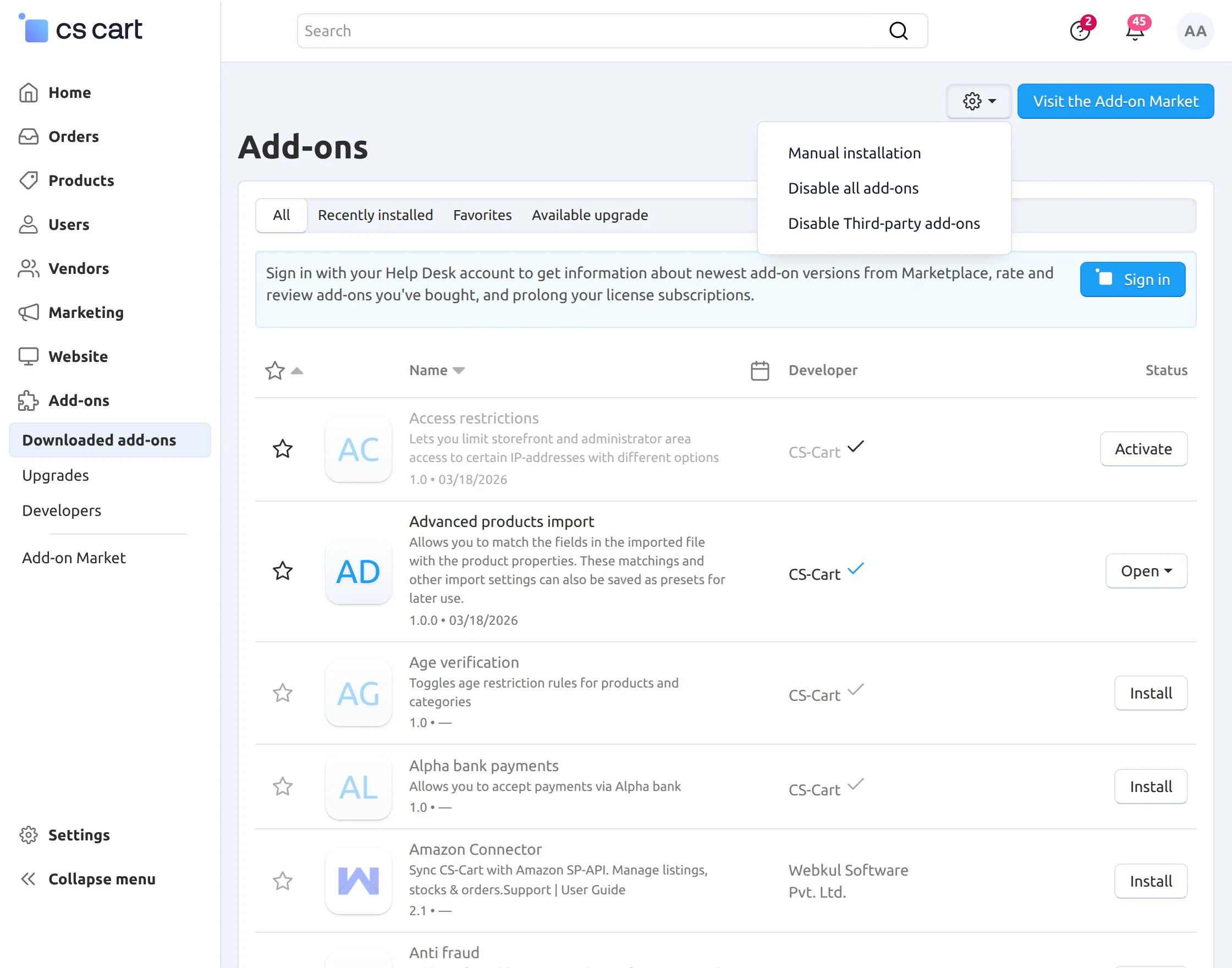Viewport: 1232px width, 968px height.
Task: Click the Settings gear in the sidebar
Action: 29,835
